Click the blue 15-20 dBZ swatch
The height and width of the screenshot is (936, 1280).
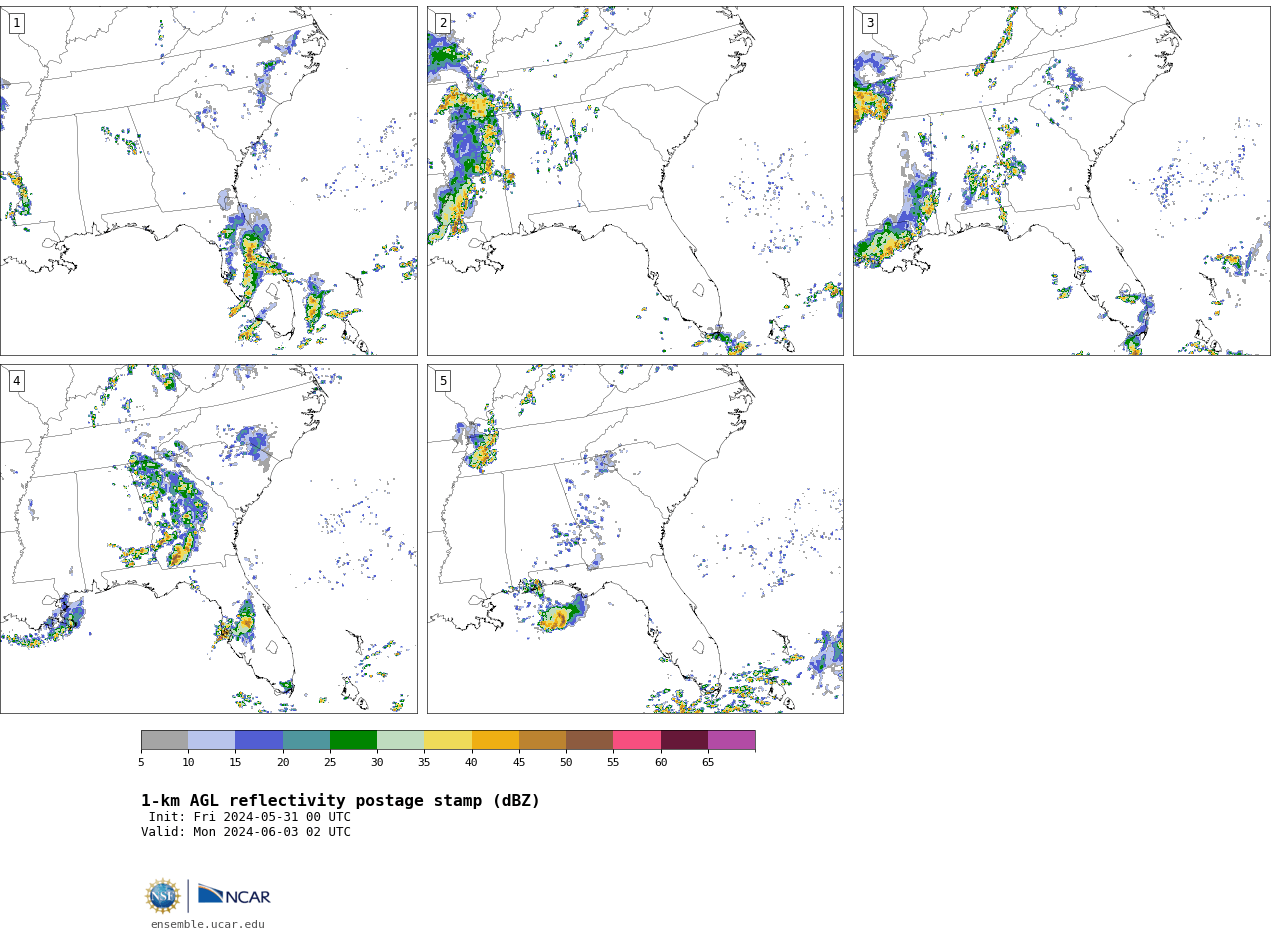coord(259,740)
